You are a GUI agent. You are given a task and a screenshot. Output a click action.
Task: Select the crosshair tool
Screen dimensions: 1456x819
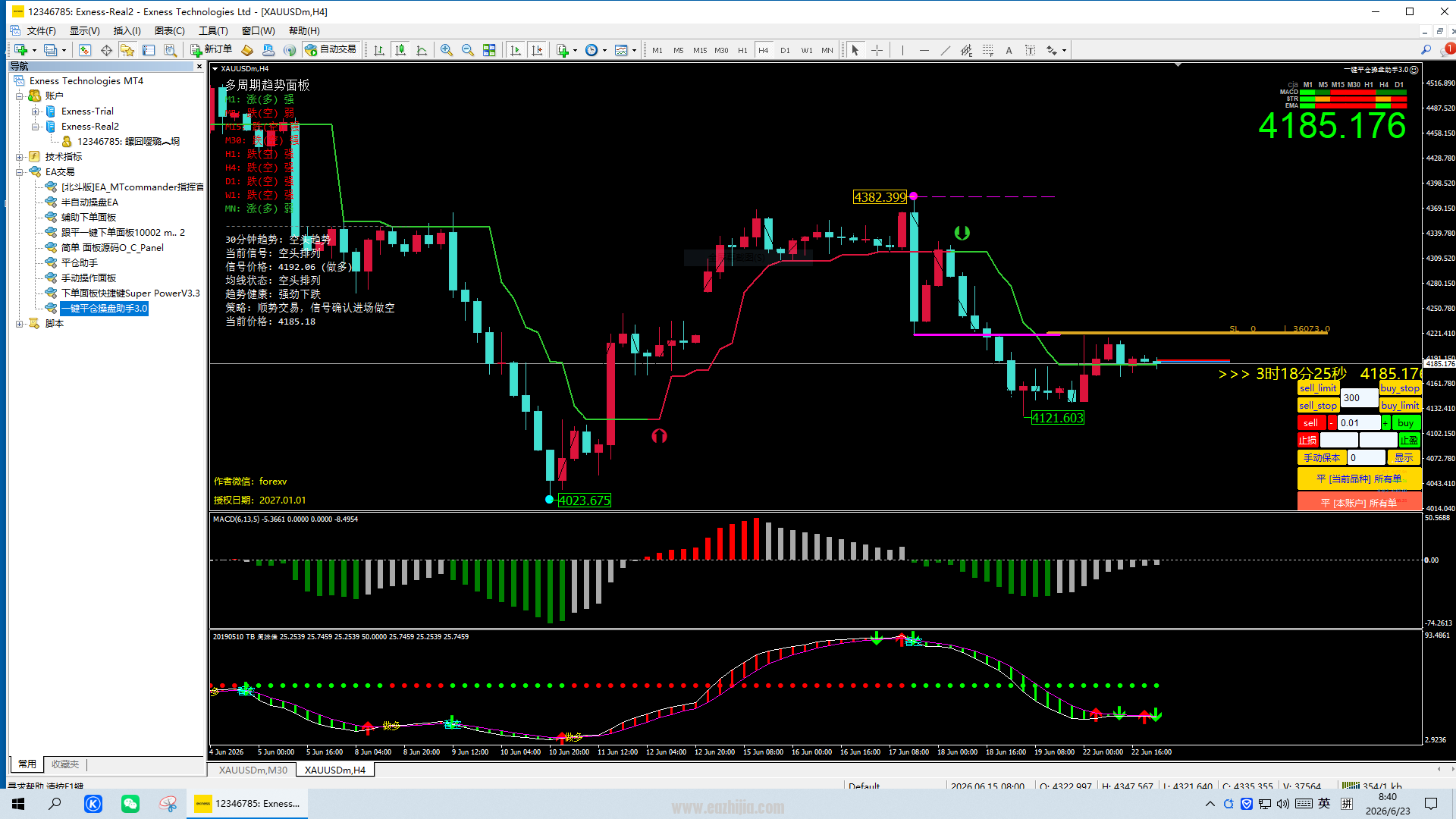(x=877, y=50)
